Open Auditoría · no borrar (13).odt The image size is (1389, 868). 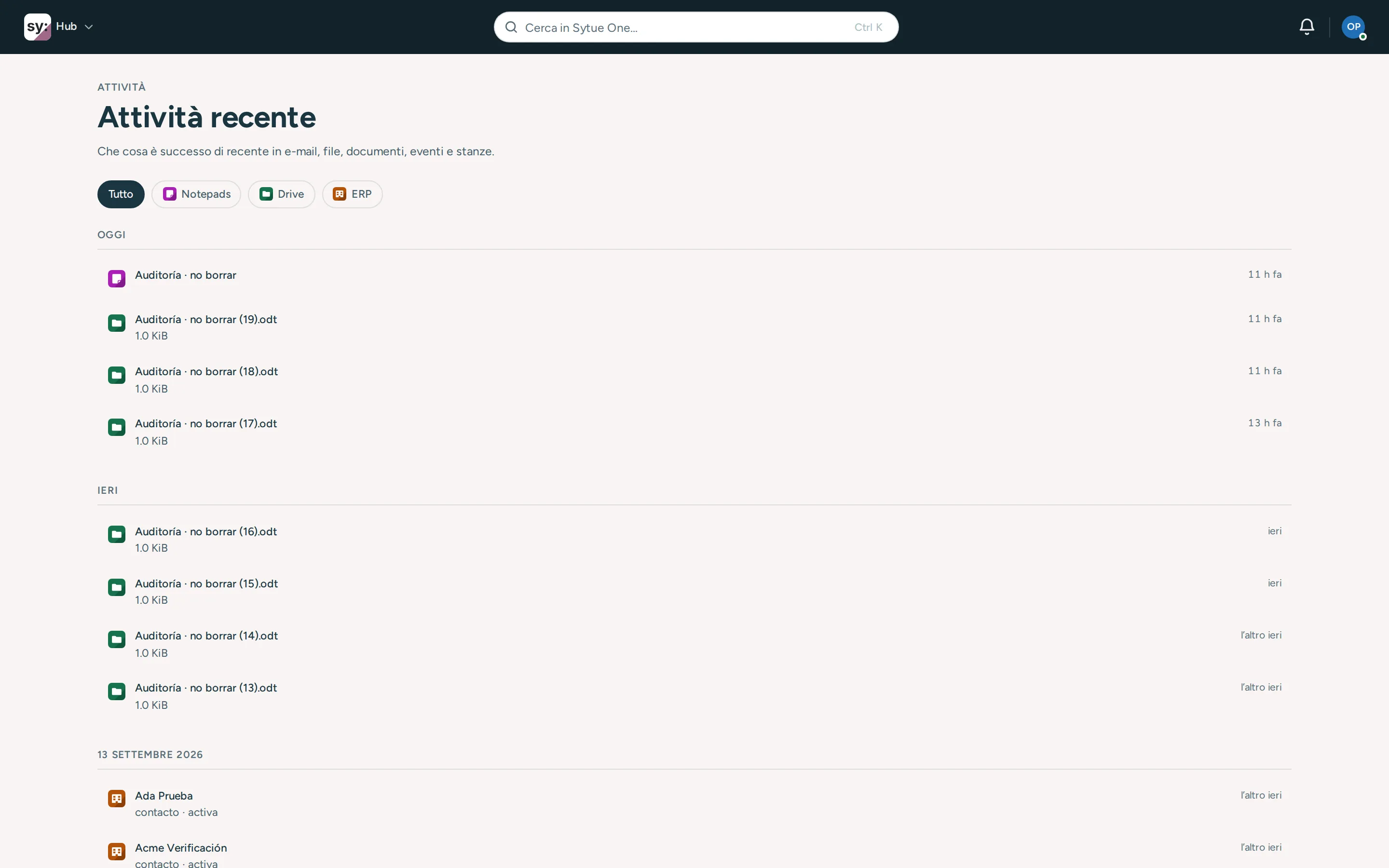[694, 696]
